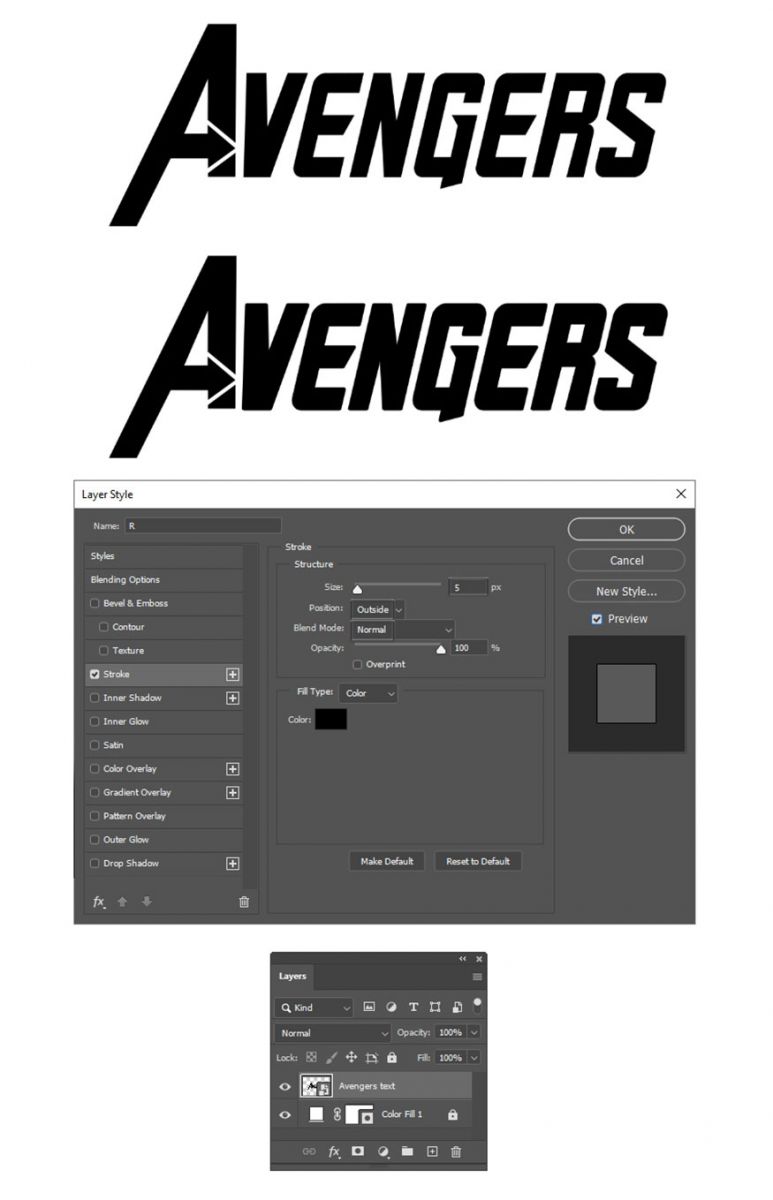The width and height of the screenshot is (773, 1200).
Task: Add a layer mask icon
Action: [x=358, y=1152]
